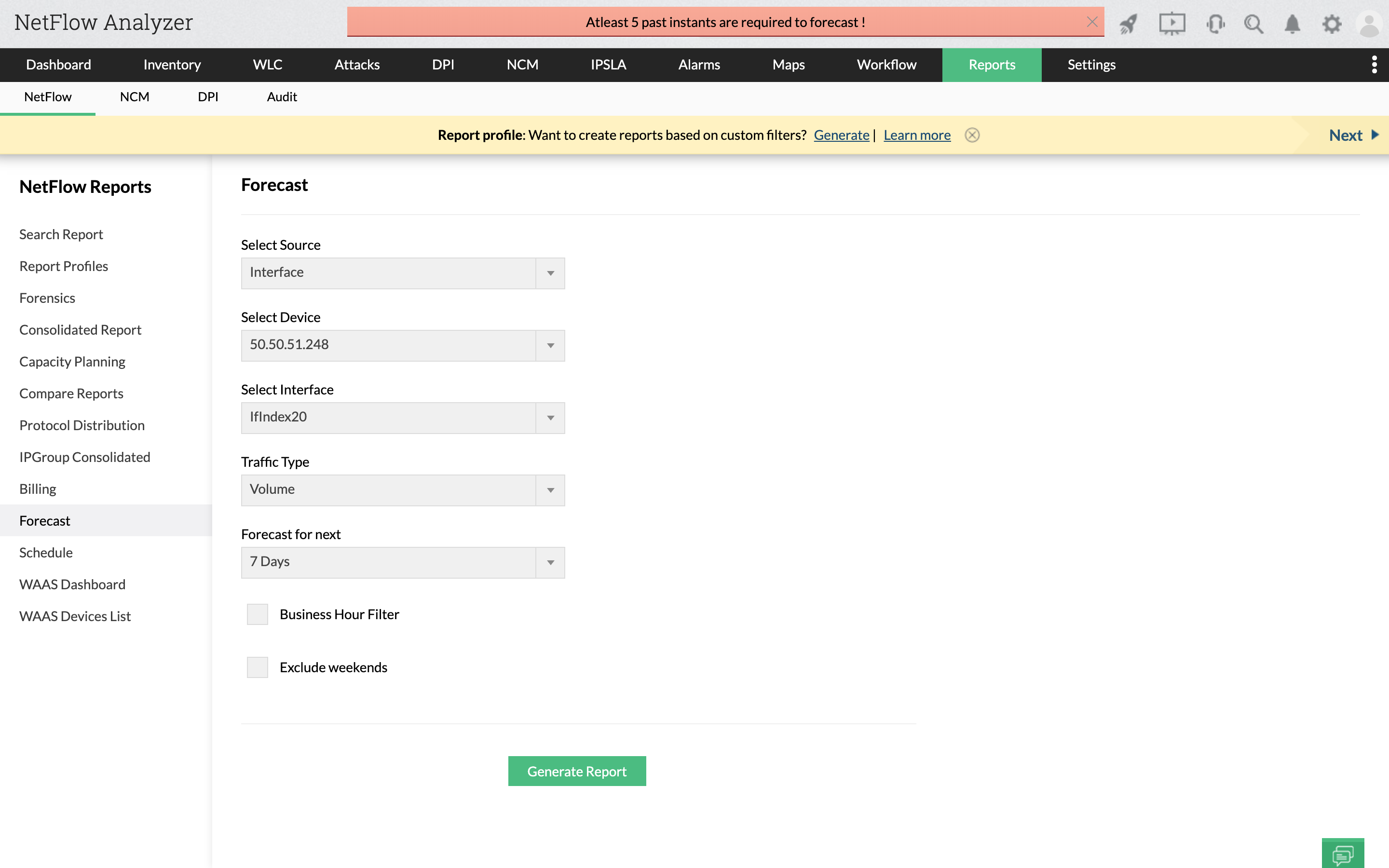Open the Audit reports sub-tab
The height and width of the screenshot is (868, 1389).
click(x=281, y=97)
